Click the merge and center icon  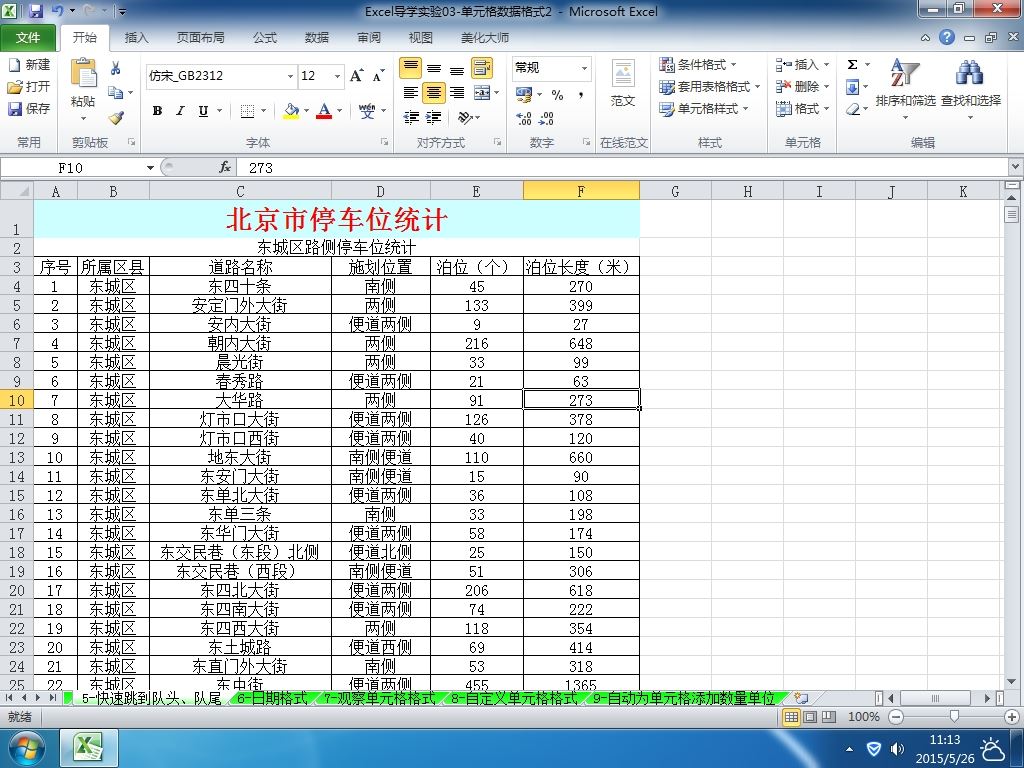pyautogui.click(x=482, y=93)
